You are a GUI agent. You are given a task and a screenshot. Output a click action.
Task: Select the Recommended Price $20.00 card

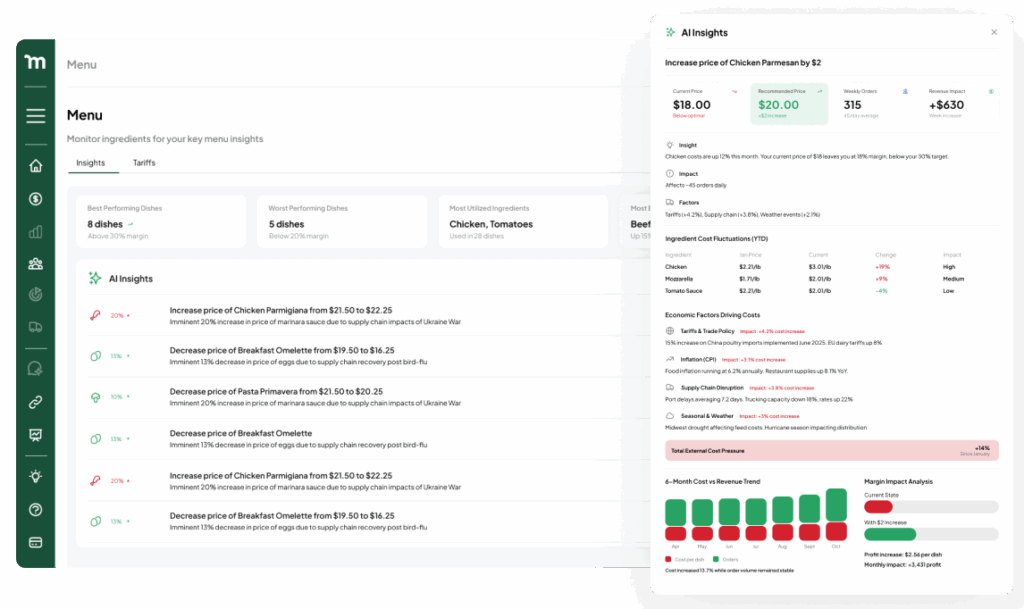(789, 104)
